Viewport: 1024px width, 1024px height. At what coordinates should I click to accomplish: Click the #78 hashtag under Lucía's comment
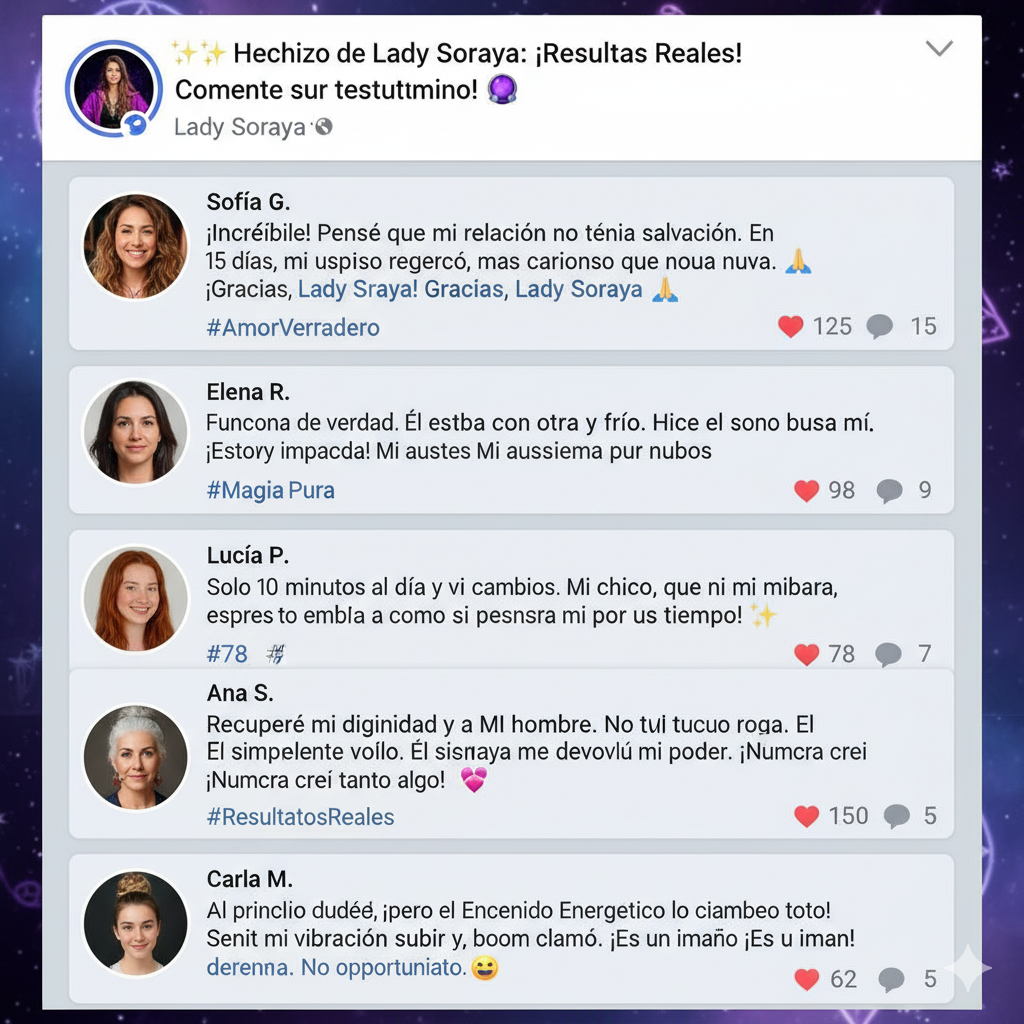point(227,654)
